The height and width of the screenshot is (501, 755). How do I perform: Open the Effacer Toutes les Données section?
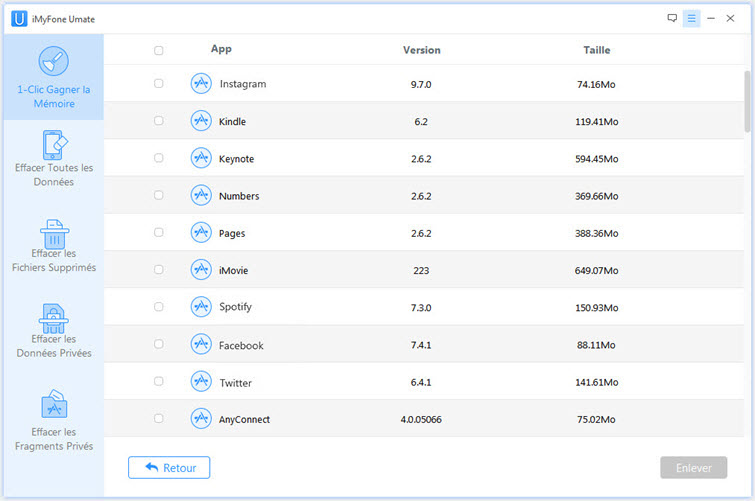[53, 158]
